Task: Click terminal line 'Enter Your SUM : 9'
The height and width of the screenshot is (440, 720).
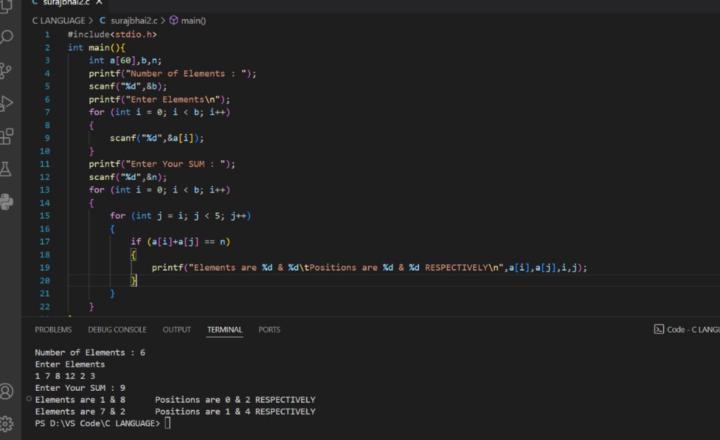Action: coord(80,388)
